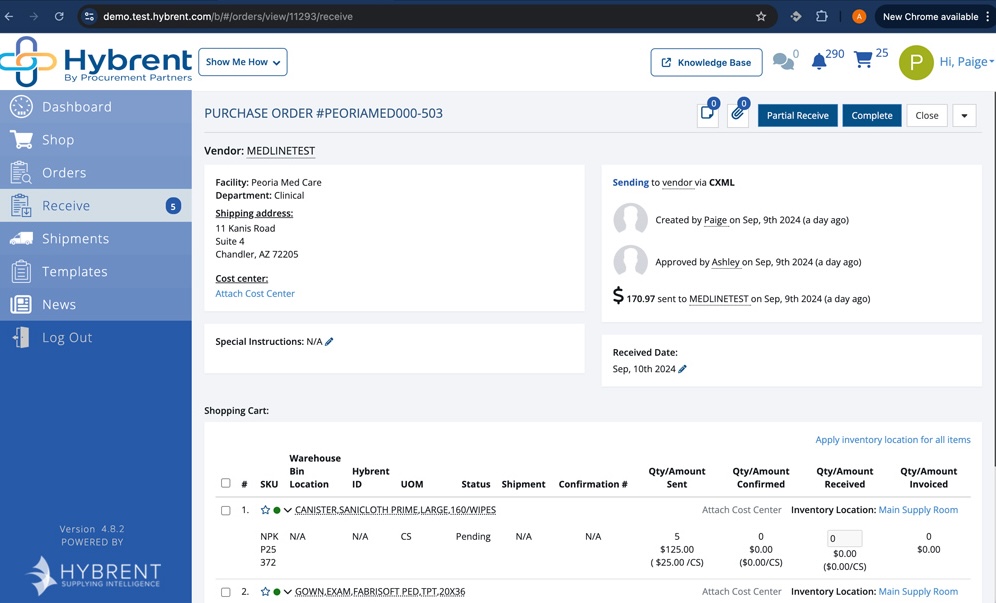Bookmark this page in the Chrome address bar
The height and width of the screenshot is (603, 996).
[x=761, y=17]
